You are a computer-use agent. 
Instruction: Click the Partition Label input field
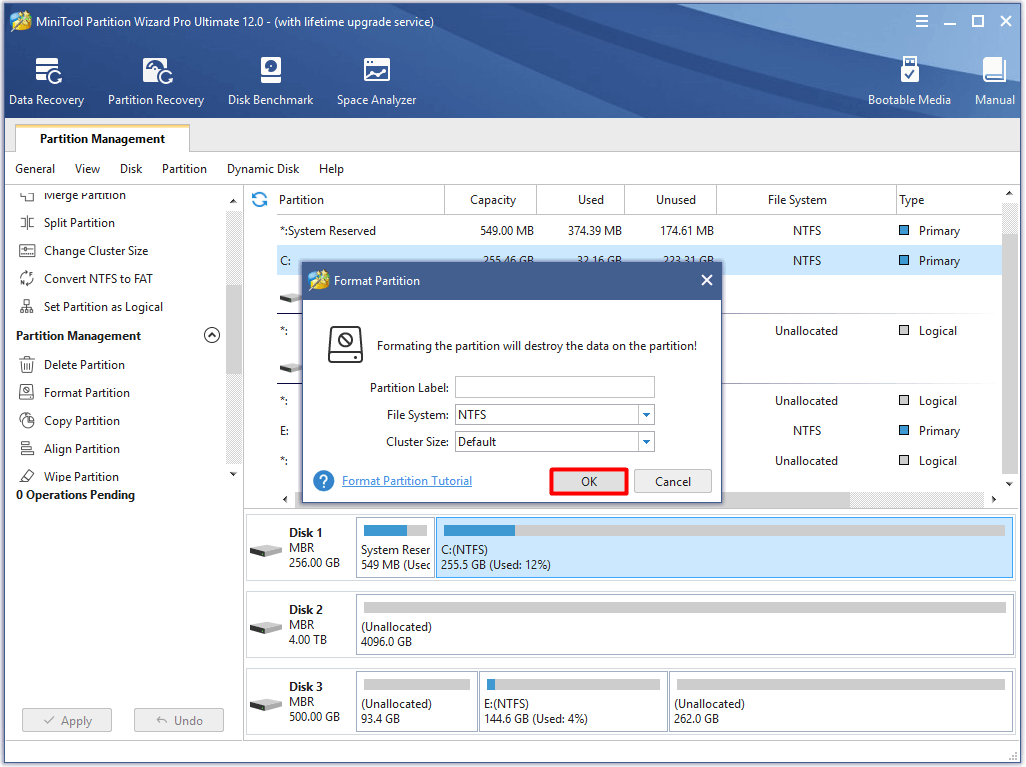coord(554,387)
